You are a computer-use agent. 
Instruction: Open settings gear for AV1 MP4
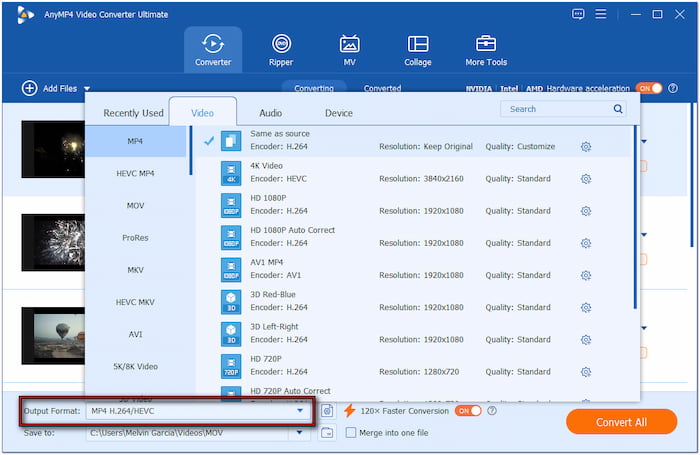click(586, 276)
